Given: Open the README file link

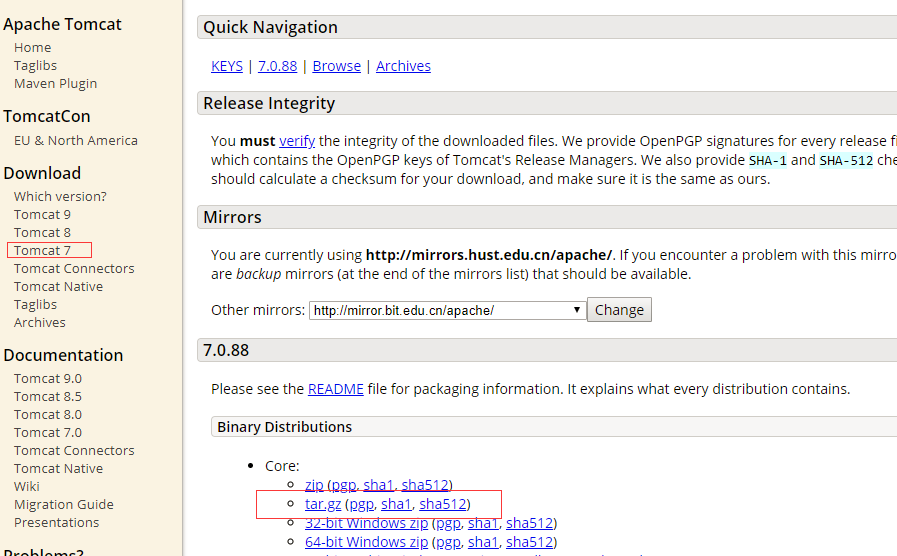Looking at the screenshot, I should coord(336,389).
